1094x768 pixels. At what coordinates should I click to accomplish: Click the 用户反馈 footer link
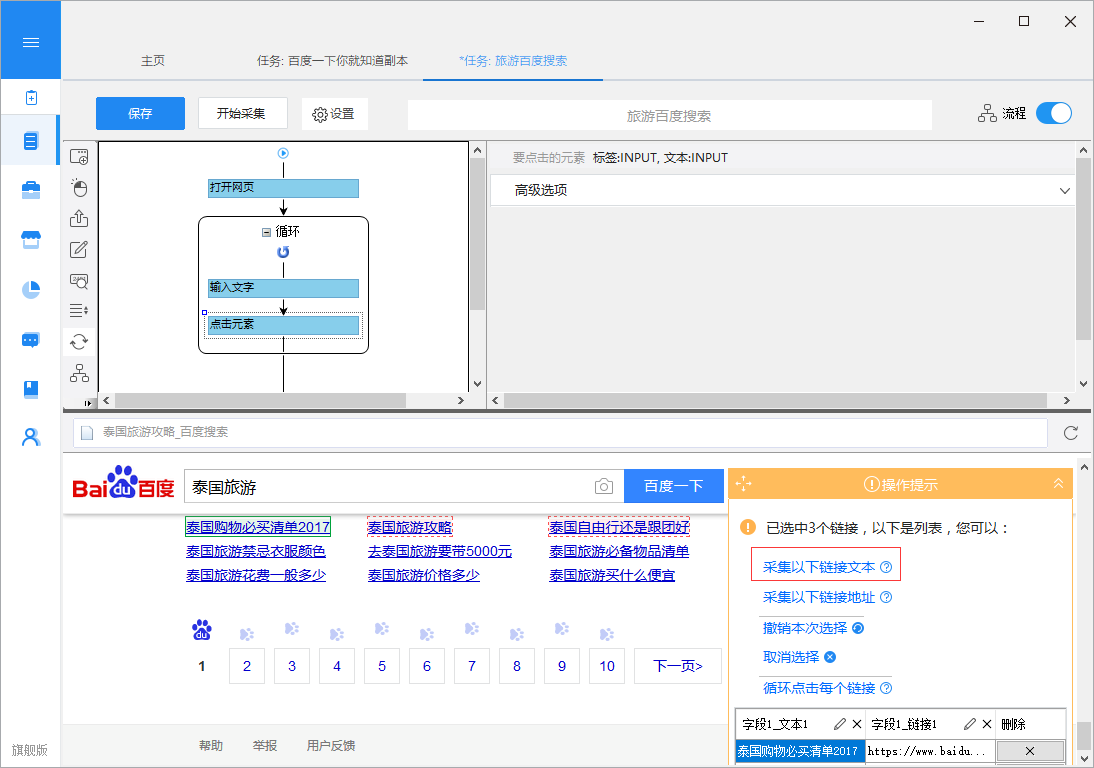point(331,746)
